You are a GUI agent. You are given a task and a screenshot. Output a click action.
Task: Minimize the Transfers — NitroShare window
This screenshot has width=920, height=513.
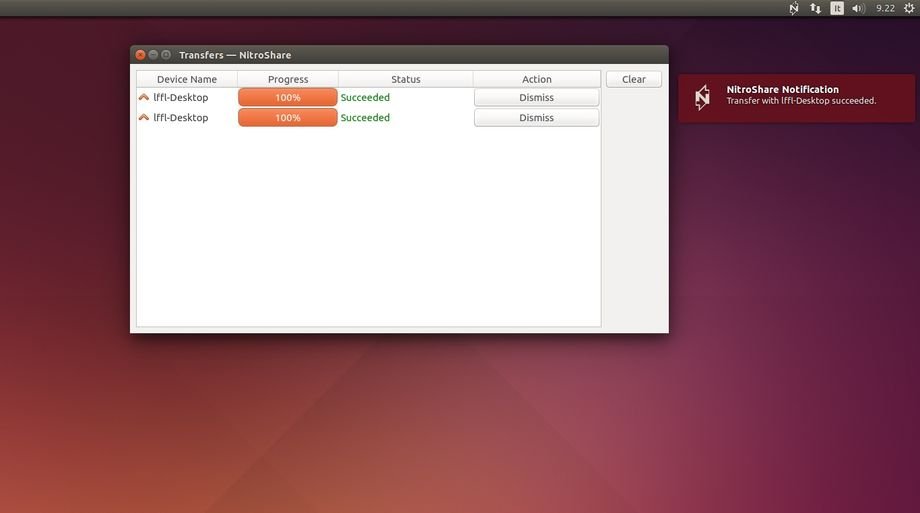tap(153, 55)
